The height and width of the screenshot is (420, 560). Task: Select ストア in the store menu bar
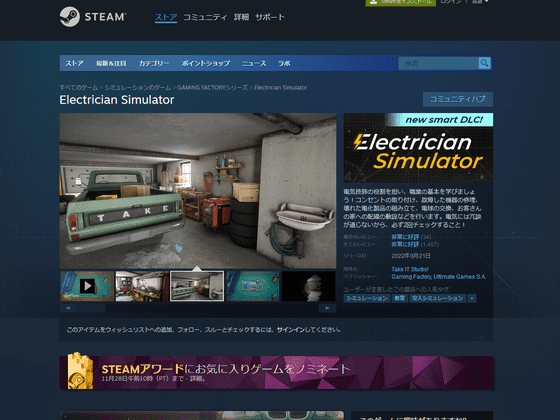(x=74, y=63)
